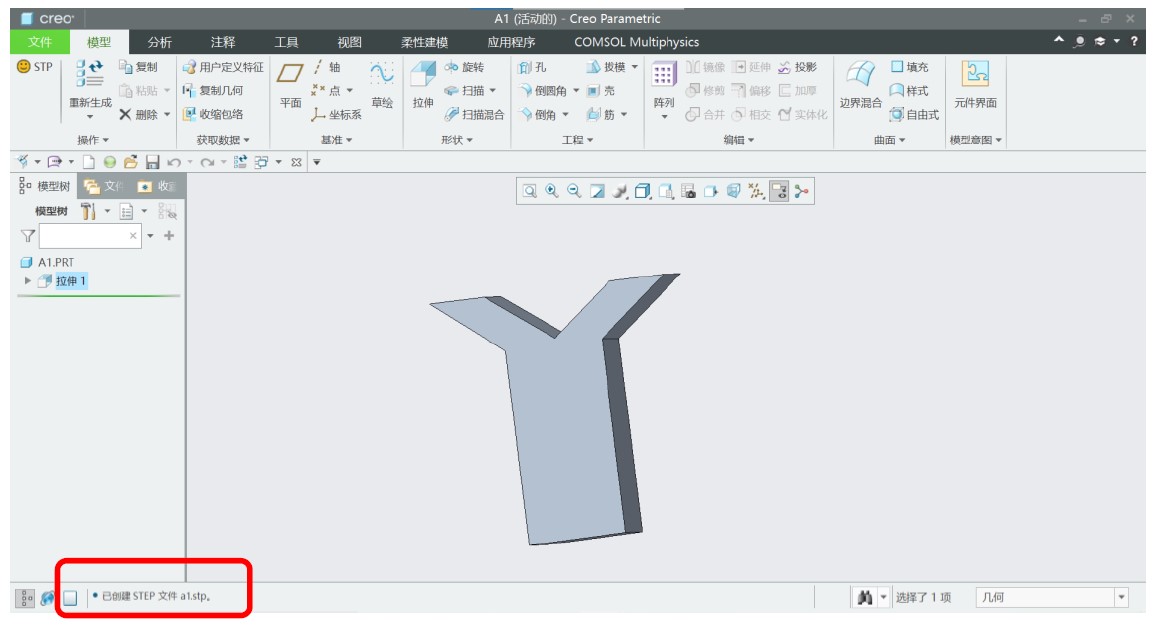The image size is (1155, 627).
Task: Click the 扫描混合 swept blend tool
Action: 474,114
